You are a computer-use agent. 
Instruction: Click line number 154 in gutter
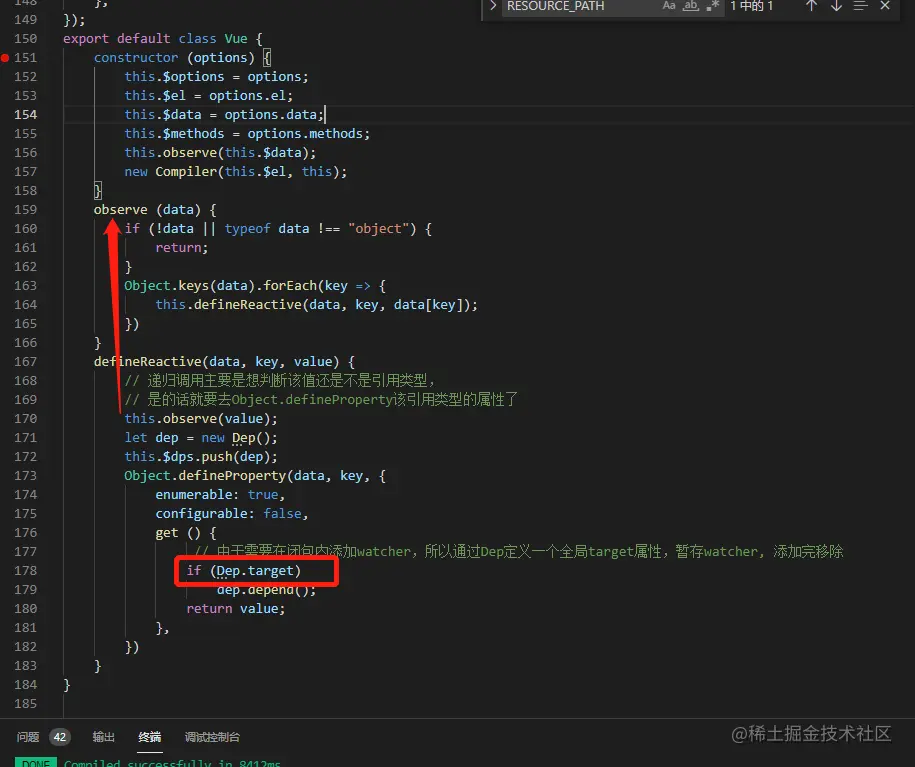(x=25, y=114)
